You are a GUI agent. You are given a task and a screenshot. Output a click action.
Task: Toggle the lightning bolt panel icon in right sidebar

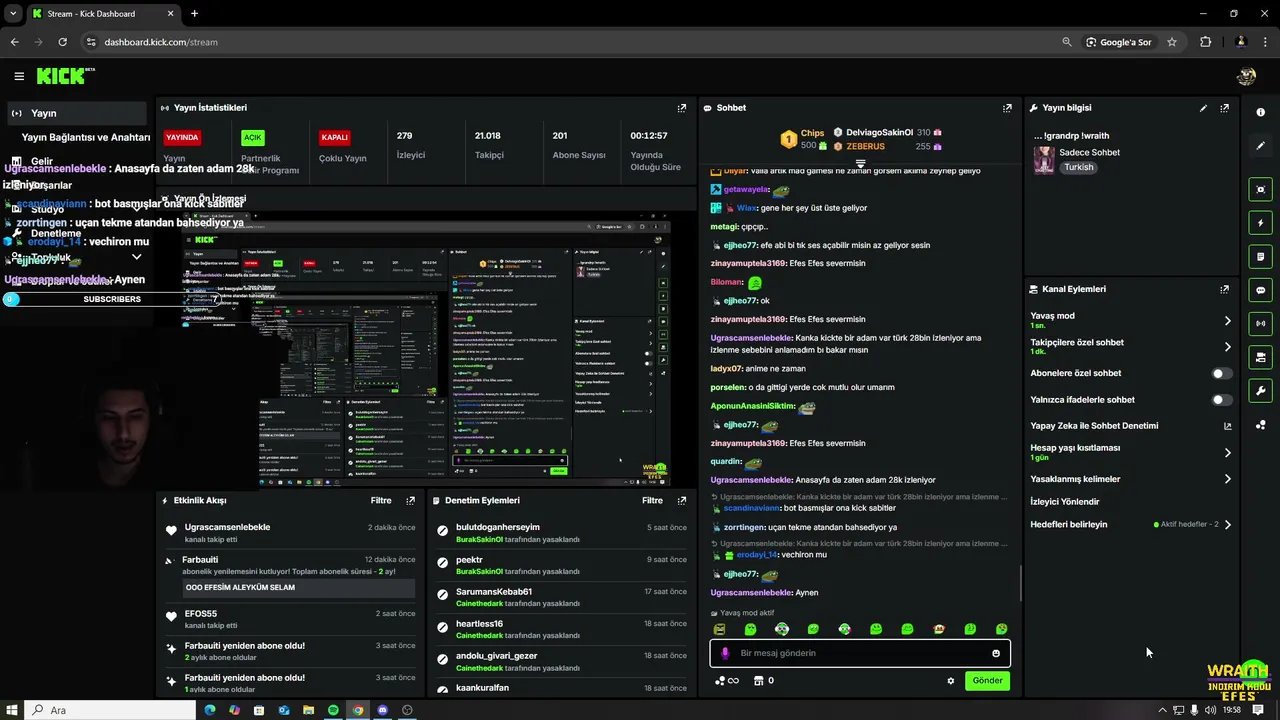click(1260, 223)
